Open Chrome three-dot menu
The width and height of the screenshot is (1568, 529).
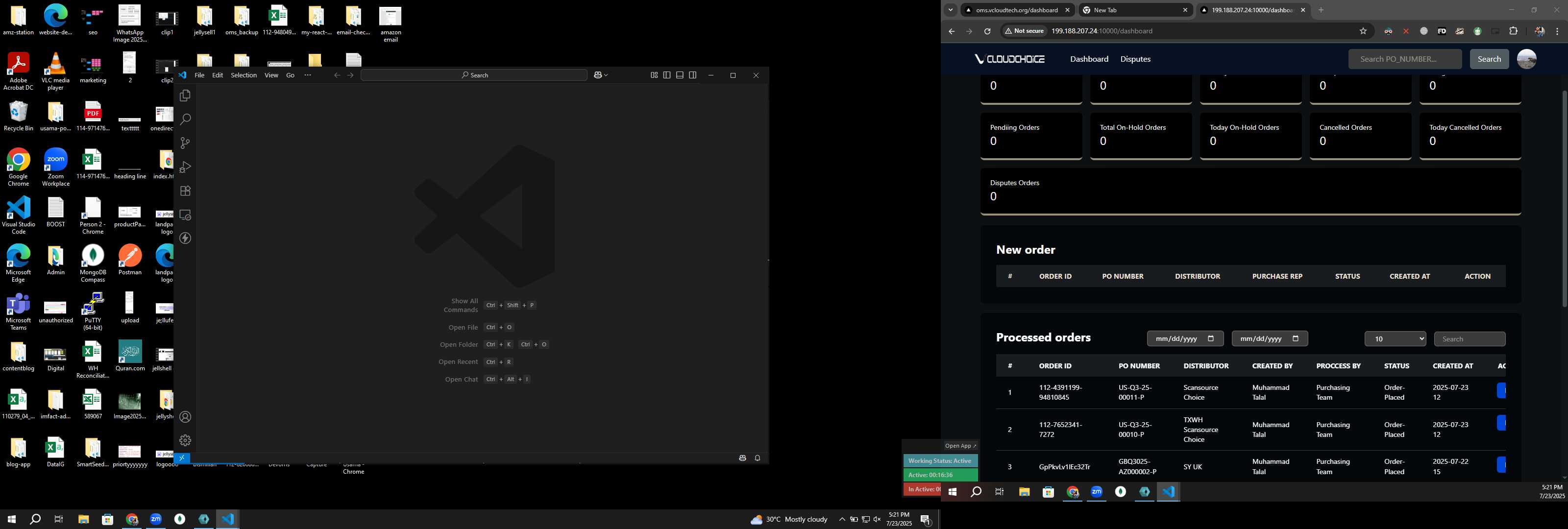1556,31
